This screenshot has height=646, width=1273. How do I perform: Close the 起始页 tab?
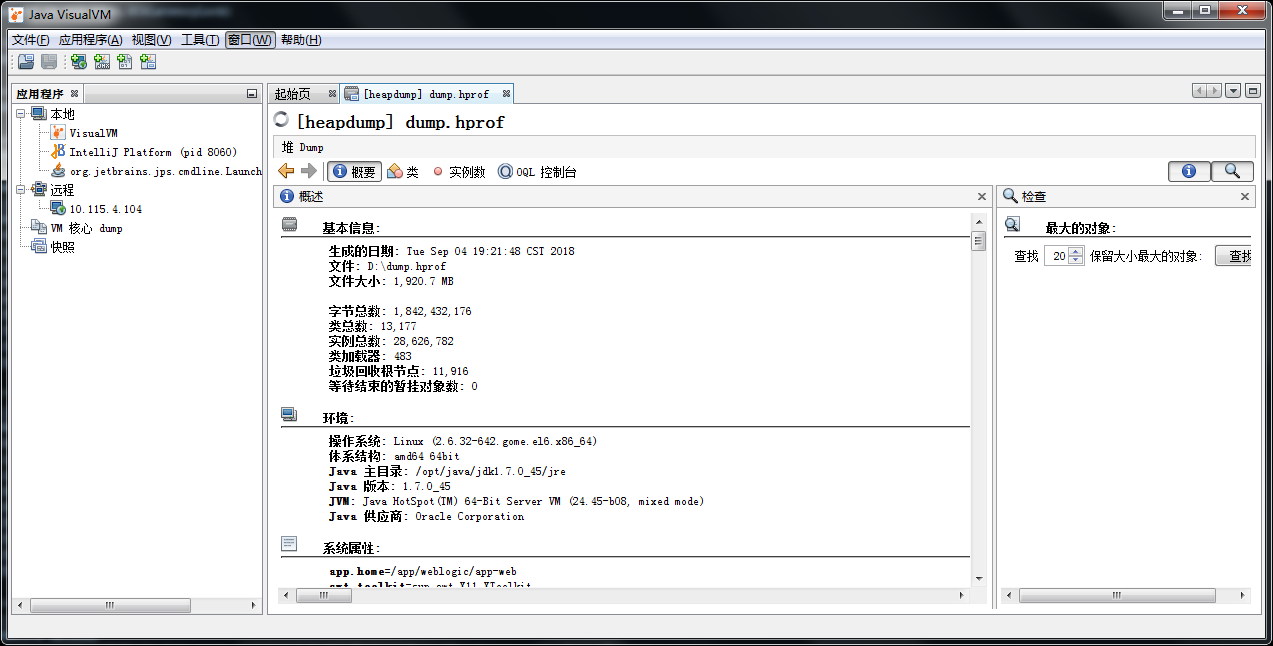pos(332,94)
